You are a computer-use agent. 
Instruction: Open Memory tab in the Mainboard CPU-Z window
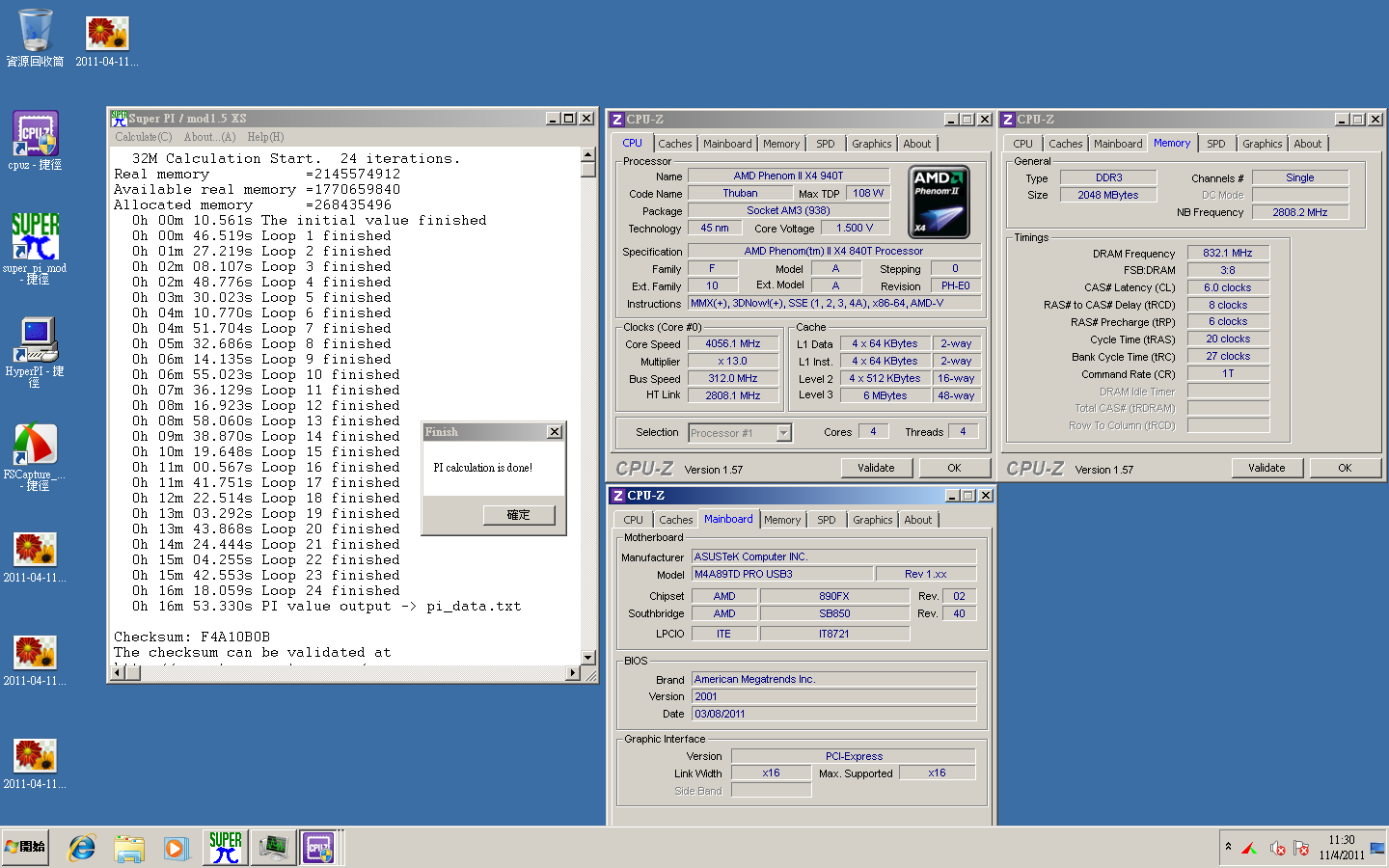782,520
